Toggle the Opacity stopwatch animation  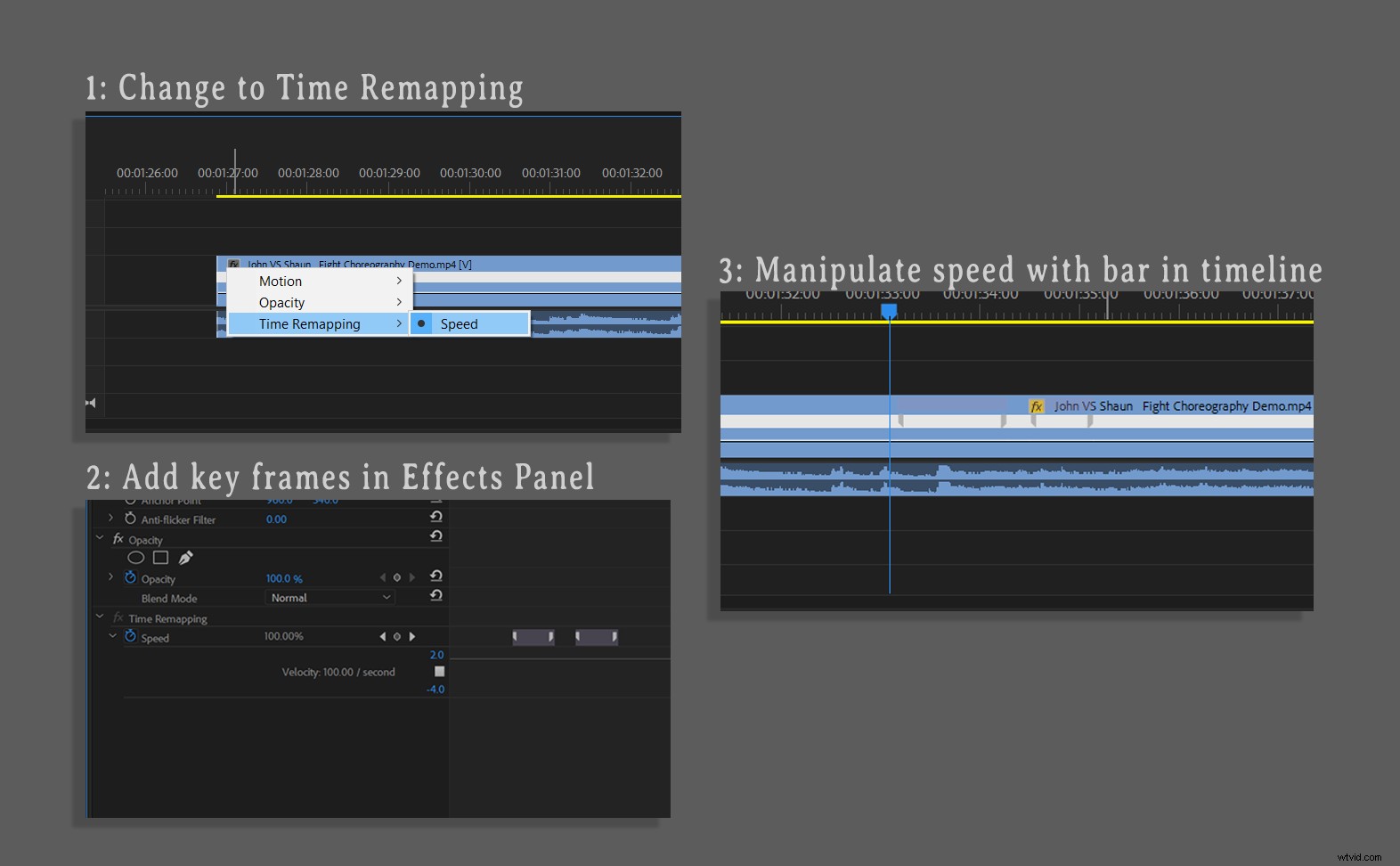coord(130,577)
